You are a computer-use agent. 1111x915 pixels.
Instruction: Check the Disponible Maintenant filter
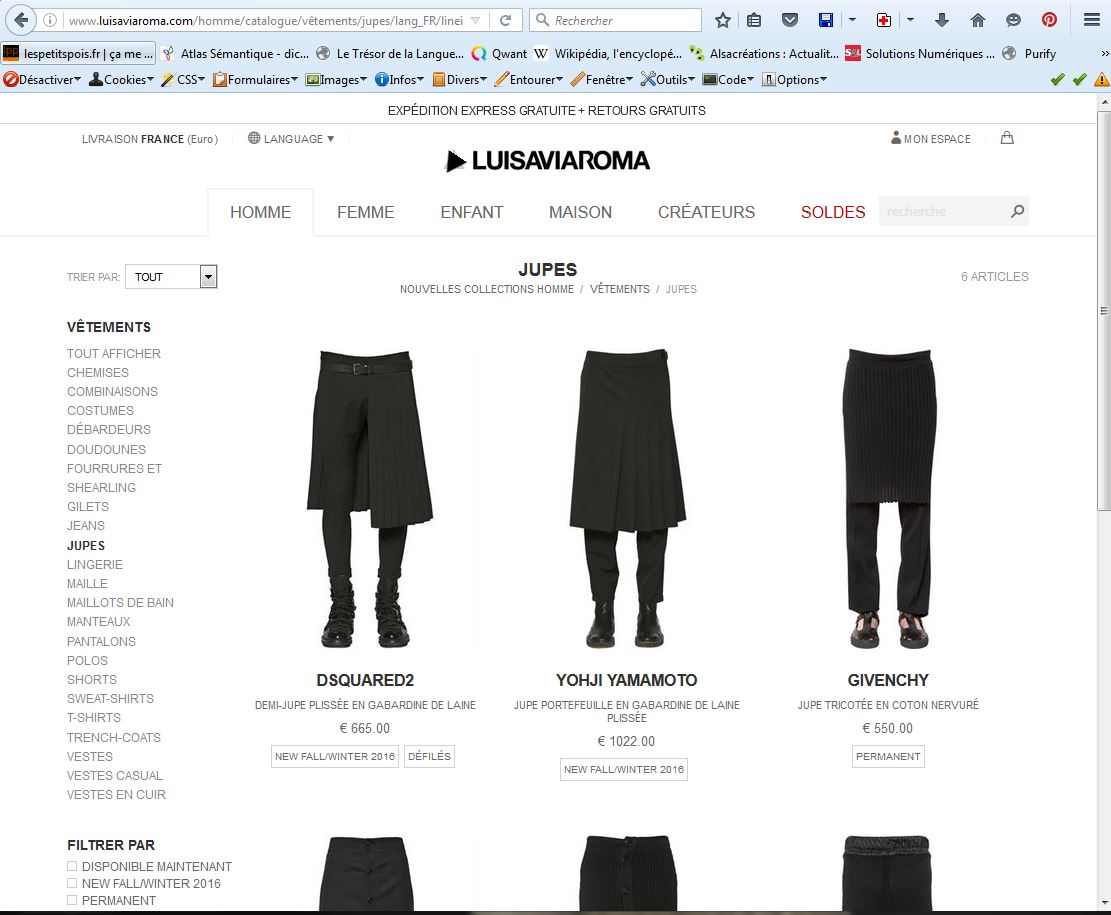click(72, 866)
